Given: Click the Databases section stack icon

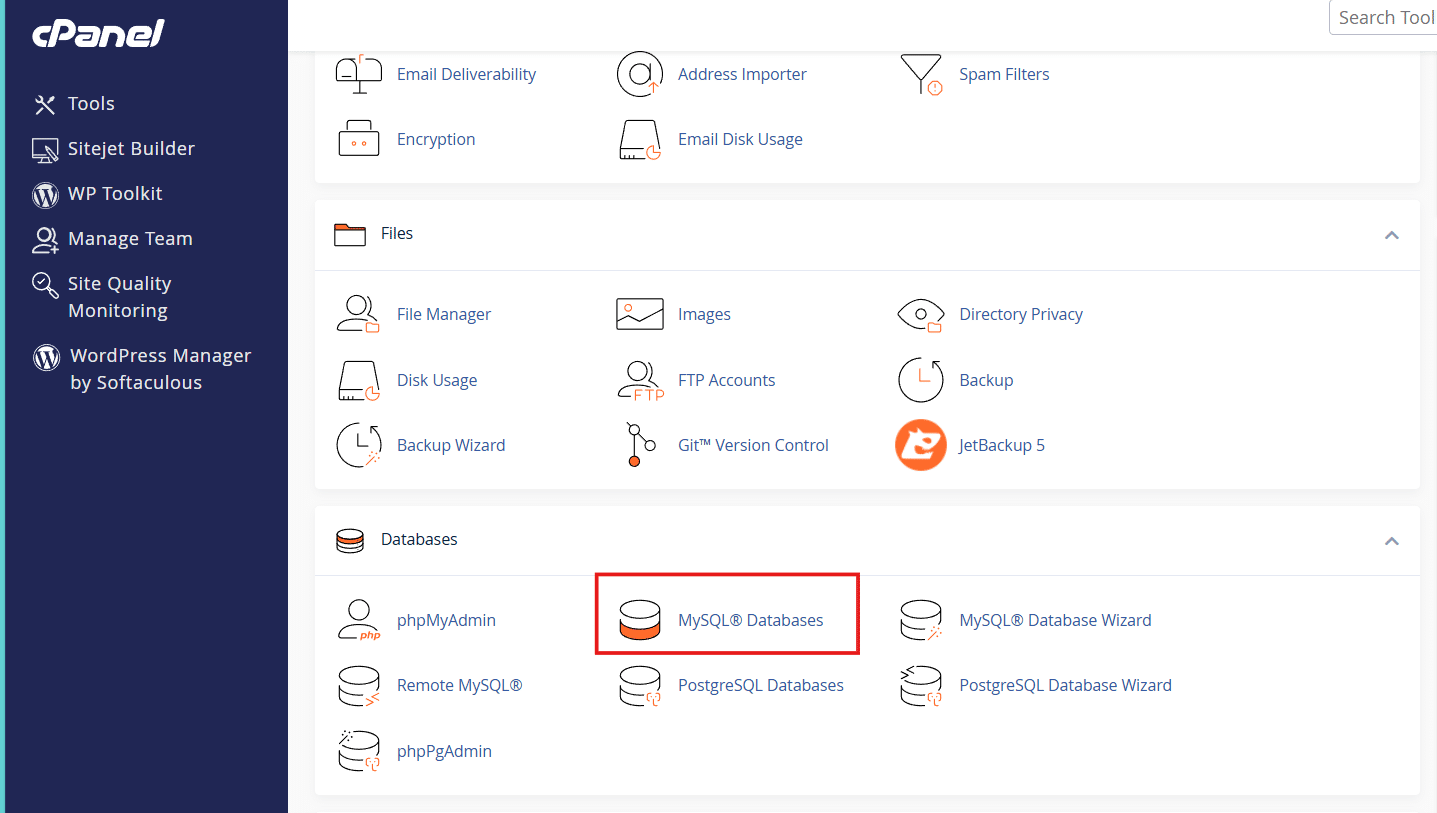Looking at the screenshot, I should coord(350,540).
